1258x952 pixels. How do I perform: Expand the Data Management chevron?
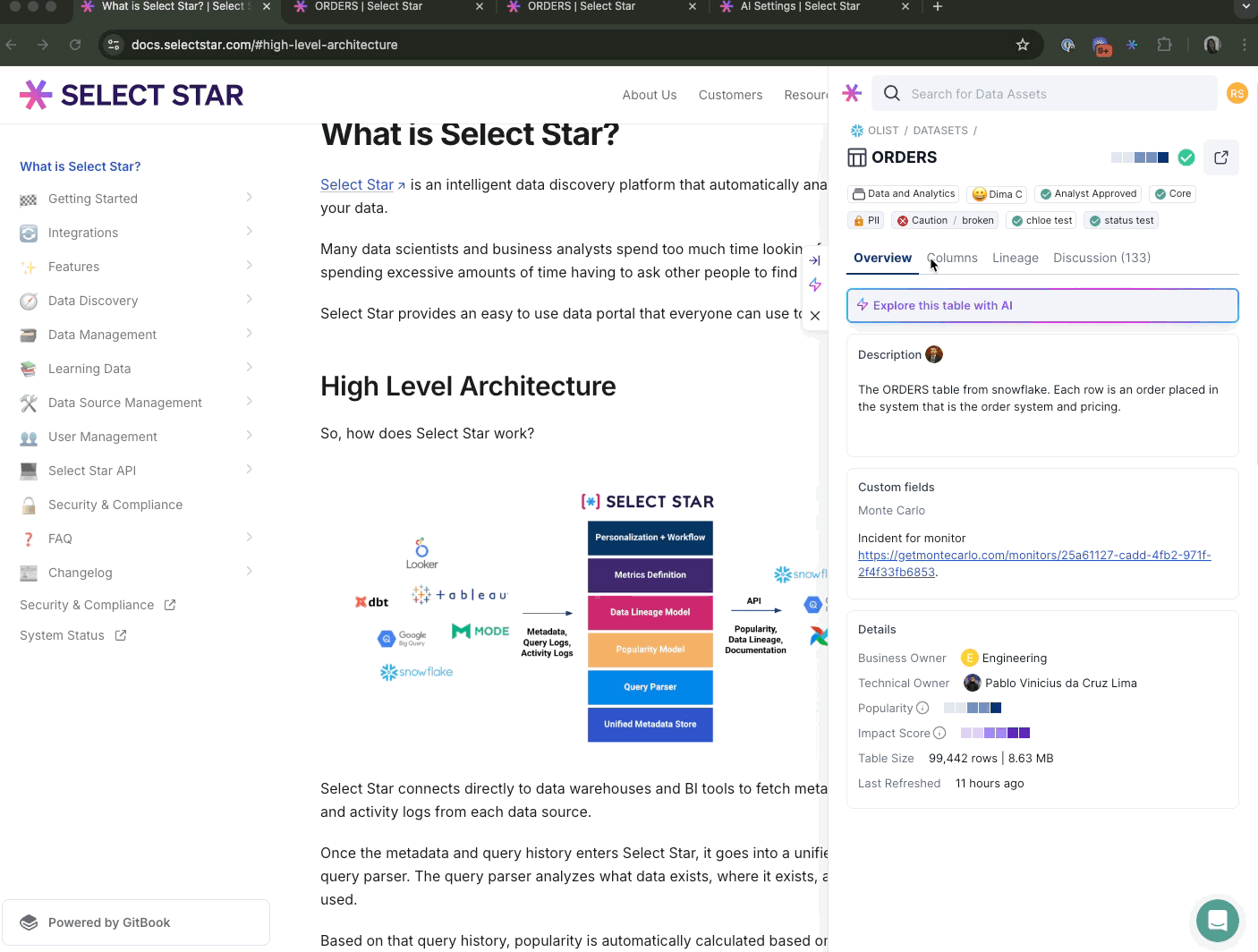[249, 334]
